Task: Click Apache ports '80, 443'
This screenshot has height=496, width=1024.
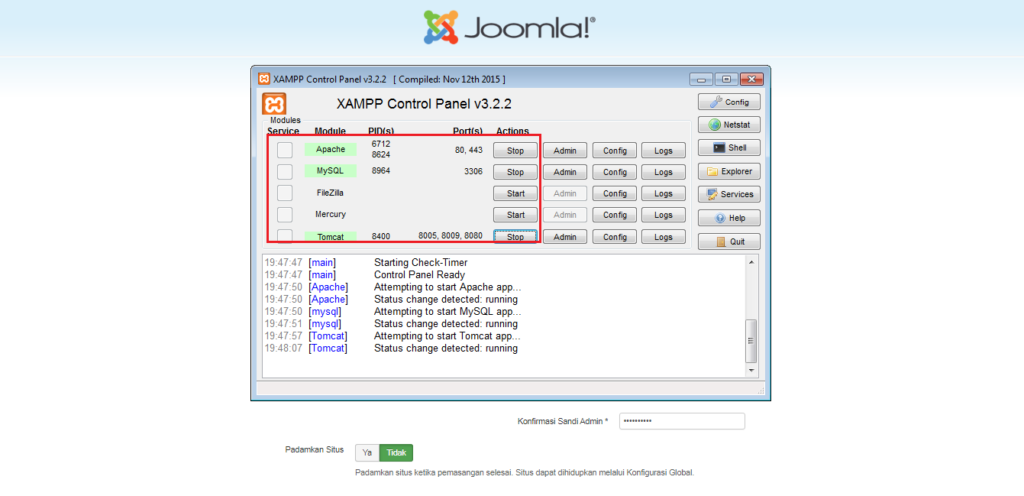Action: coord(469,150)
